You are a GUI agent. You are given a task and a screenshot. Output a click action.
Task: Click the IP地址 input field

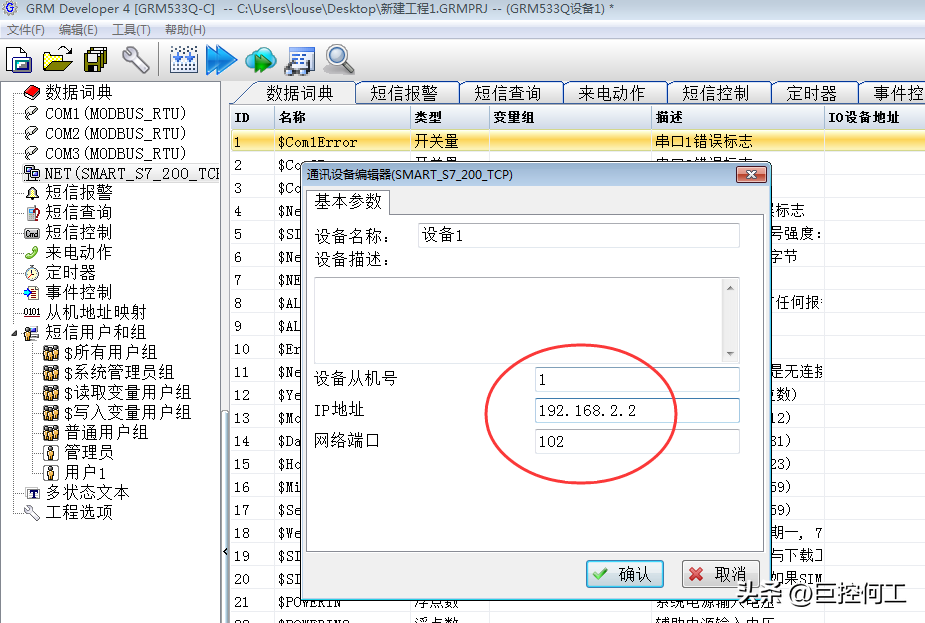637,411
